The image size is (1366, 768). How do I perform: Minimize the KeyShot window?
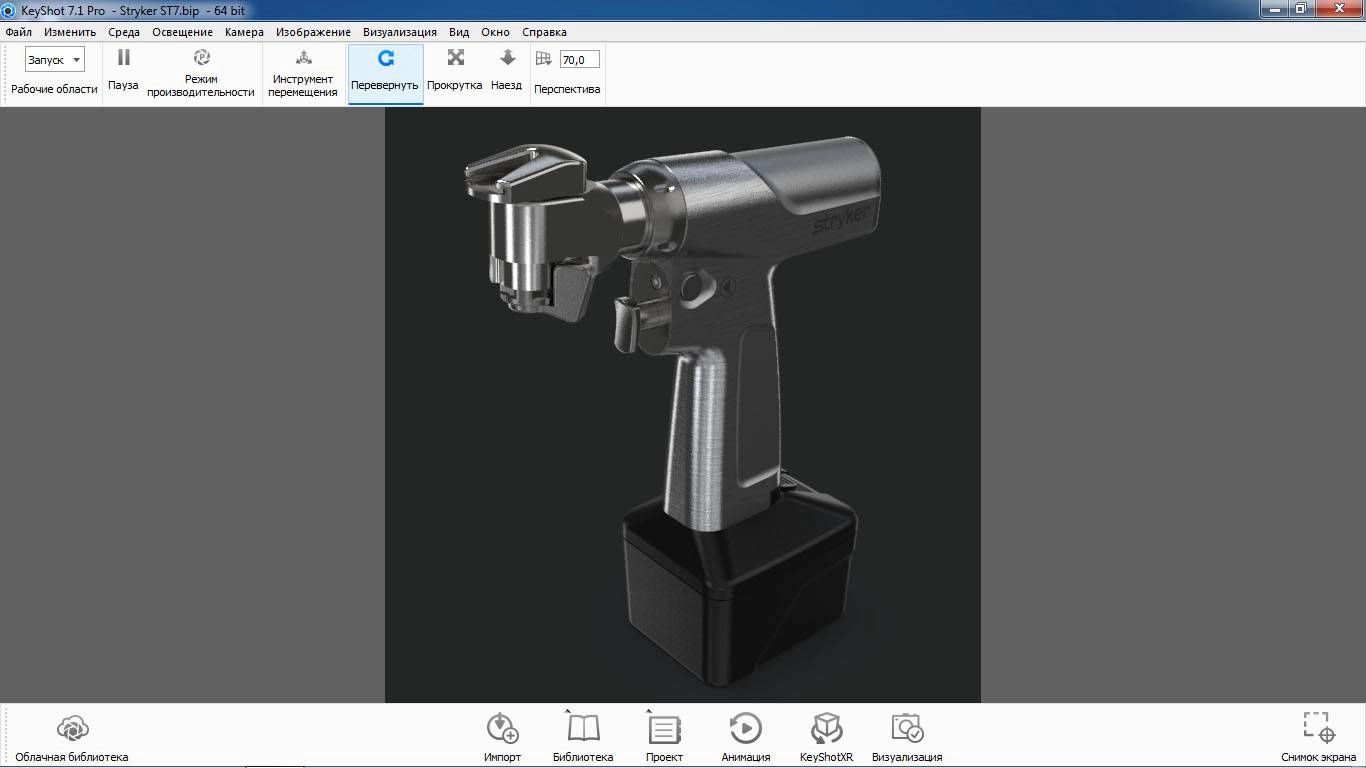click(x=1273, y=8)
